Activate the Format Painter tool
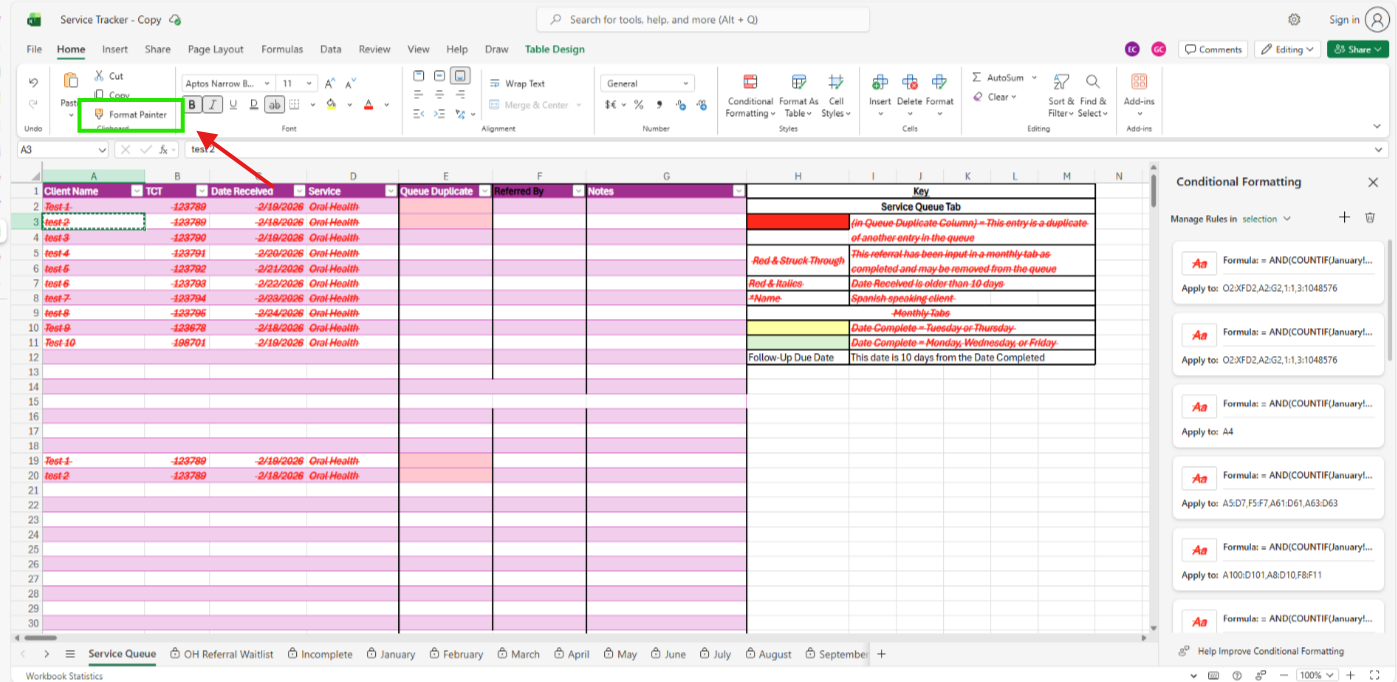 tap(130, 114)
